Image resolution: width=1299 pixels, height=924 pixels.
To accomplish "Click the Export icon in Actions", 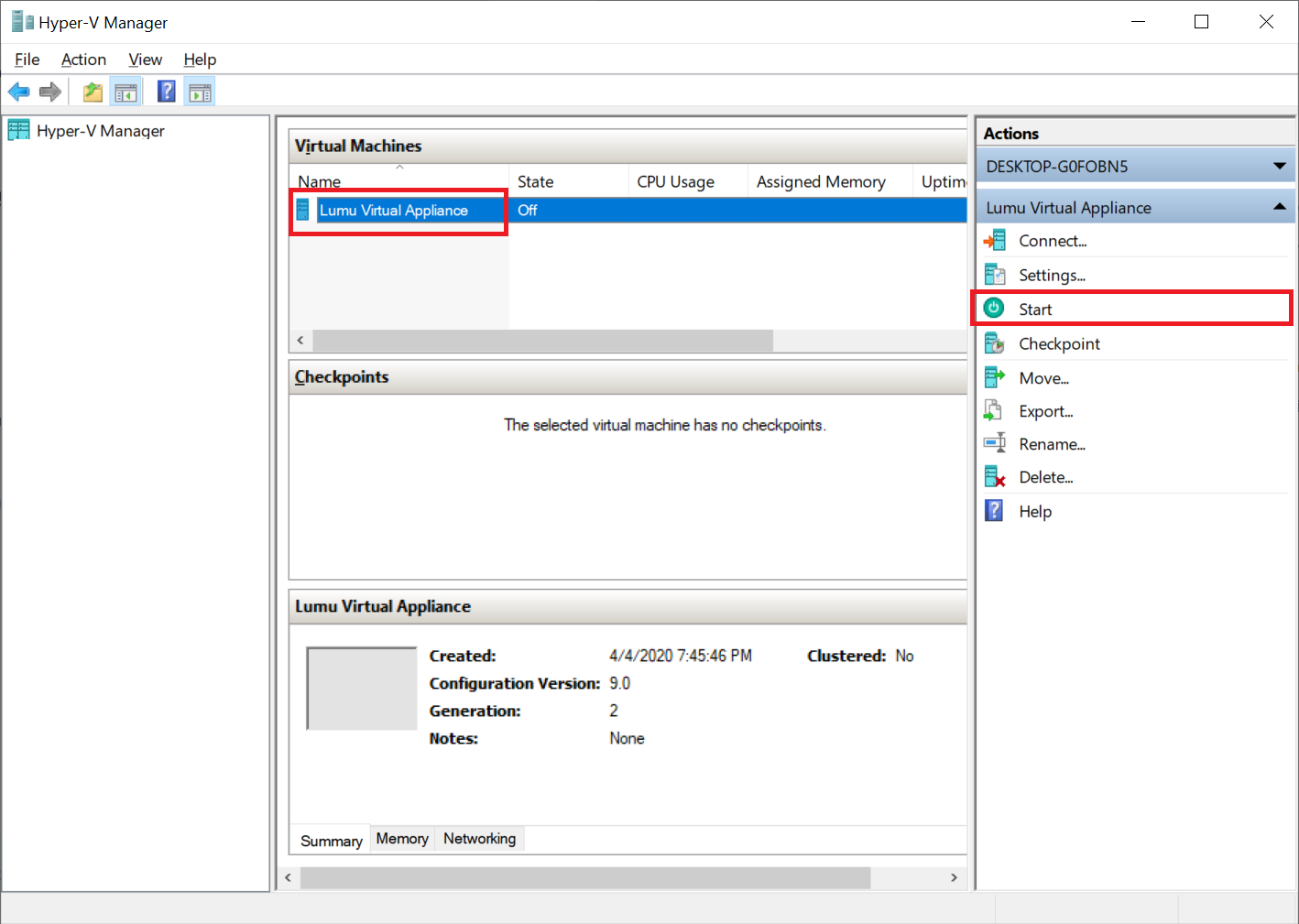I will click(x=994, y=411).
